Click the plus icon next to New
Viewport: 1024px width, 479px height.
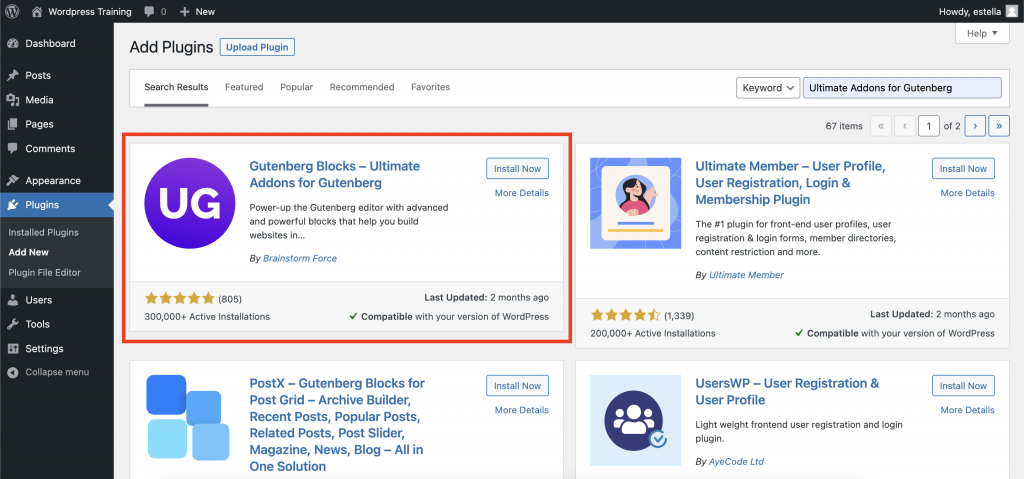(x=184, y=12)
